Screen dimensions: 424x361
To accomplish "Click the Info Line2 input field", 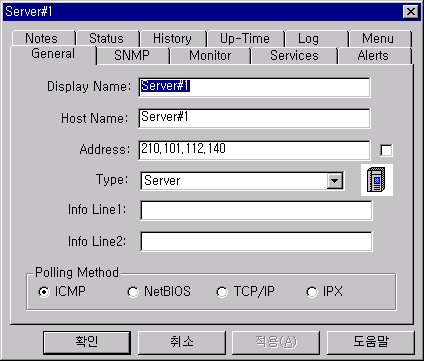I will pyautogui.click(x=256, y=241).
